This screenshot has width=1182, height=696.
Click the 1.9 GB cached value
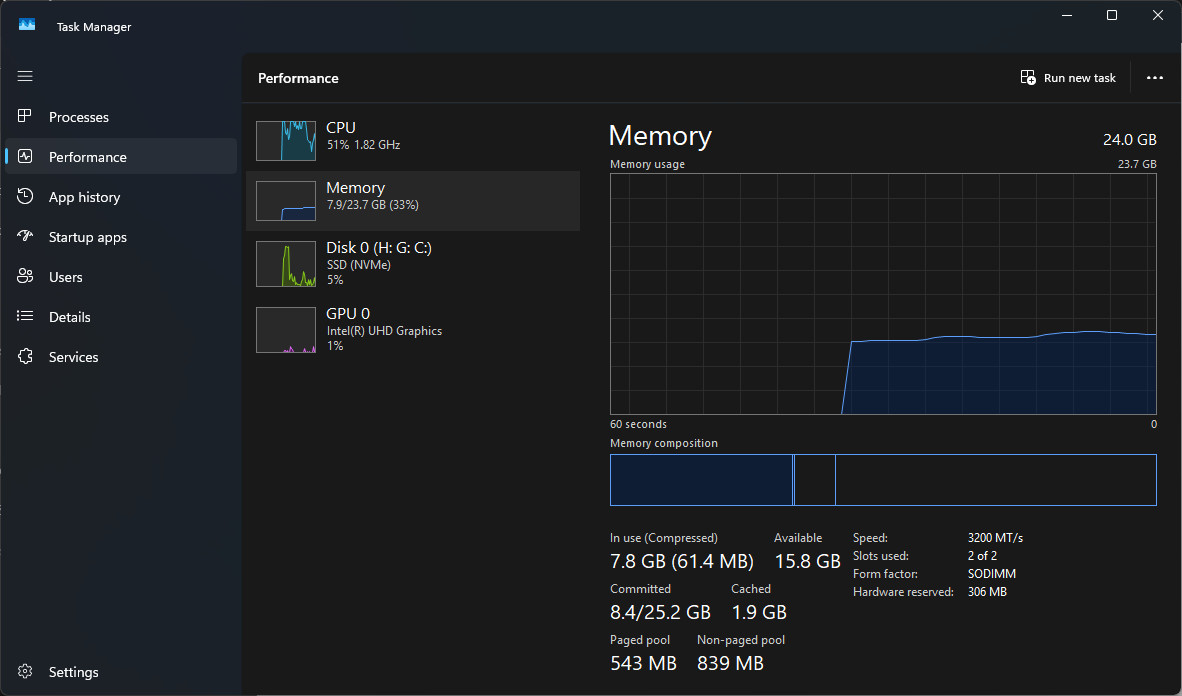point(758,612)
